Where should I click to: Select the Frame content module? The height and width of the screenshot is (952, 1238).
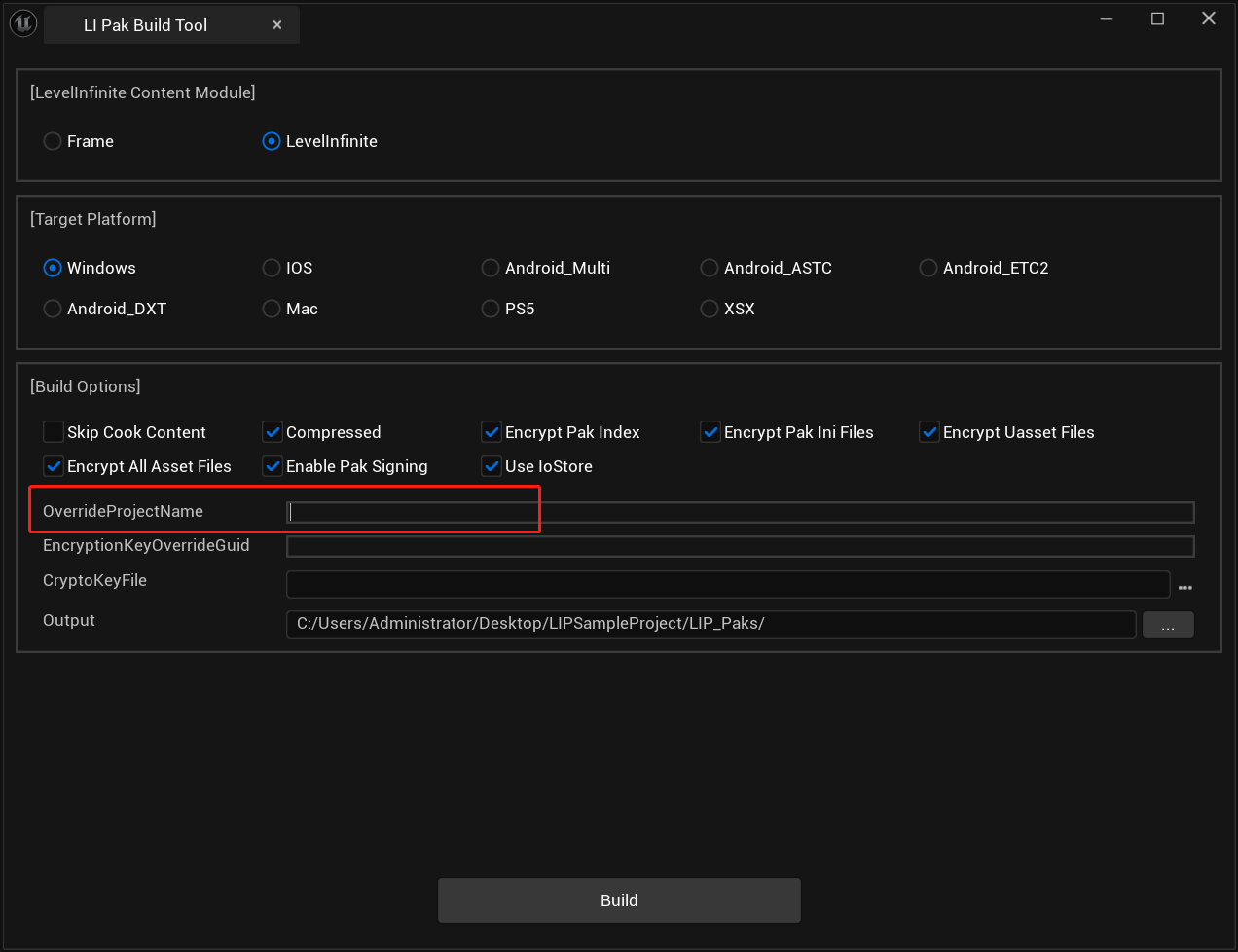coord(54,141)
